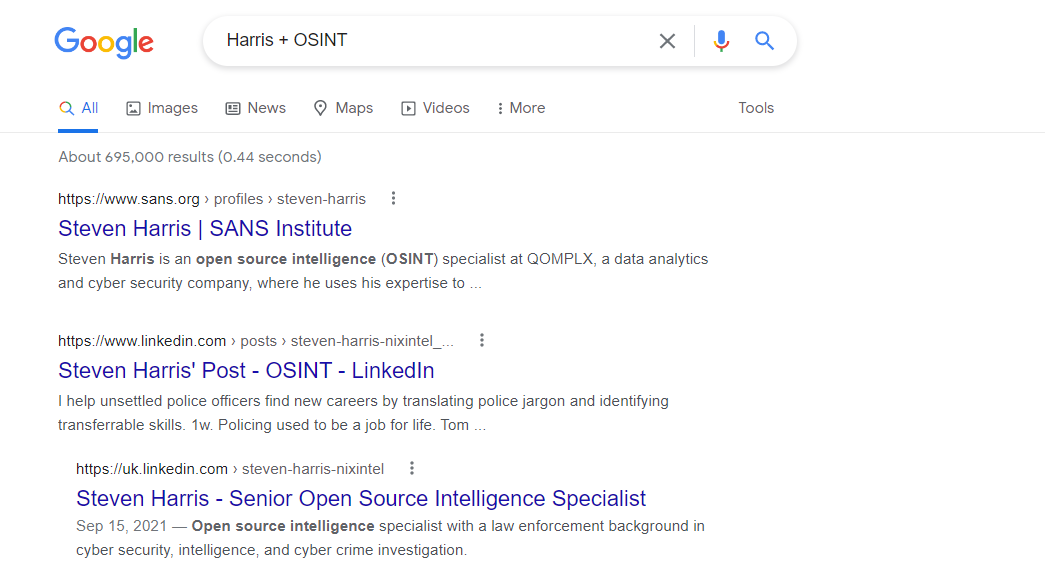Click the blue search magnifier icon
Image resolution: width=1045 pixels, height=578 pixels.
[x=765, y=41]
